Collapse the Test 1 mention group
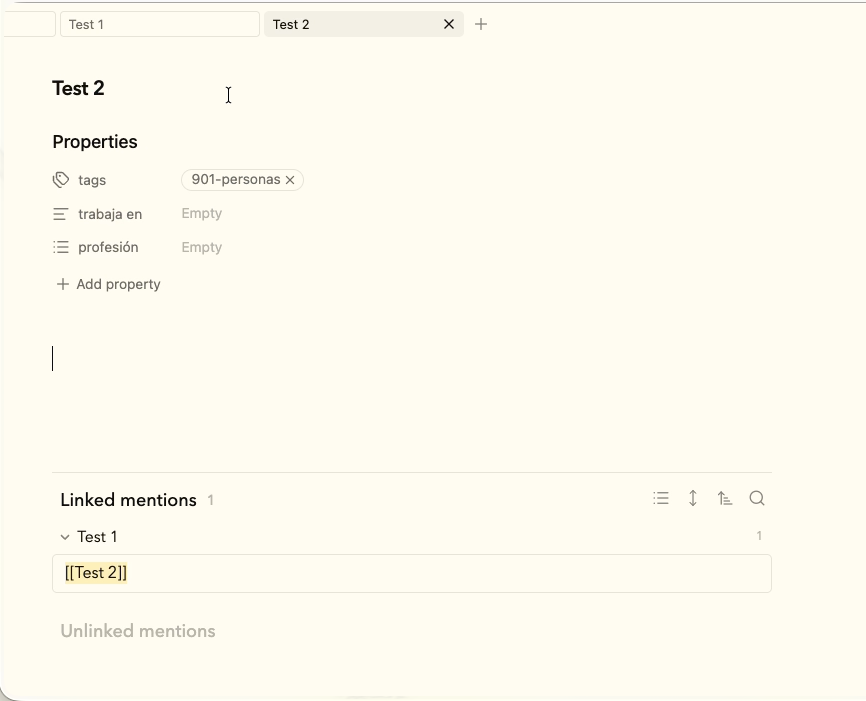 (x=65, y=537)
